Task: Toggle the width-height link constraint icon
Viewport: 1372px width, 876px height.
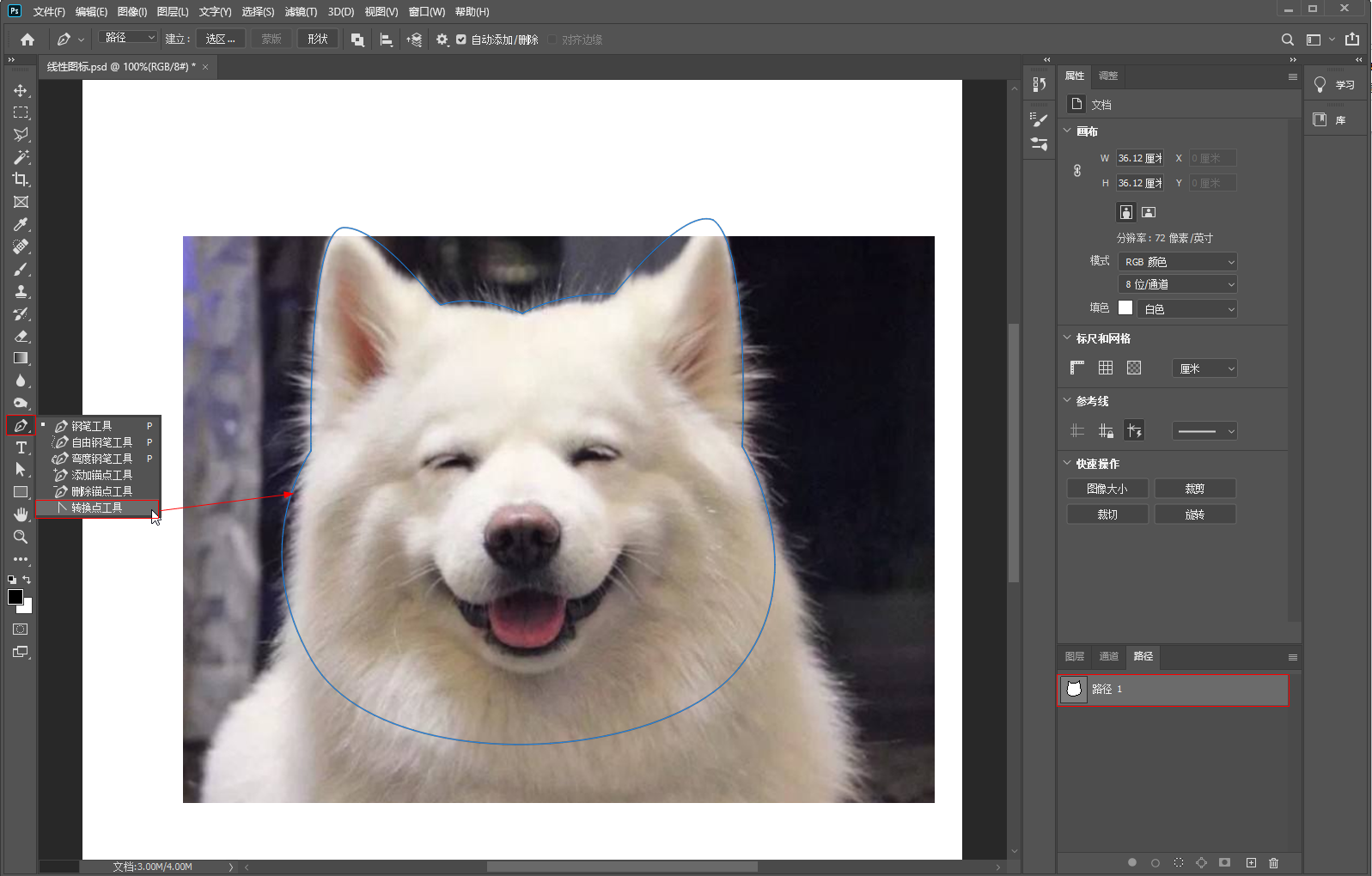Action: click(x=1077, y=170)
